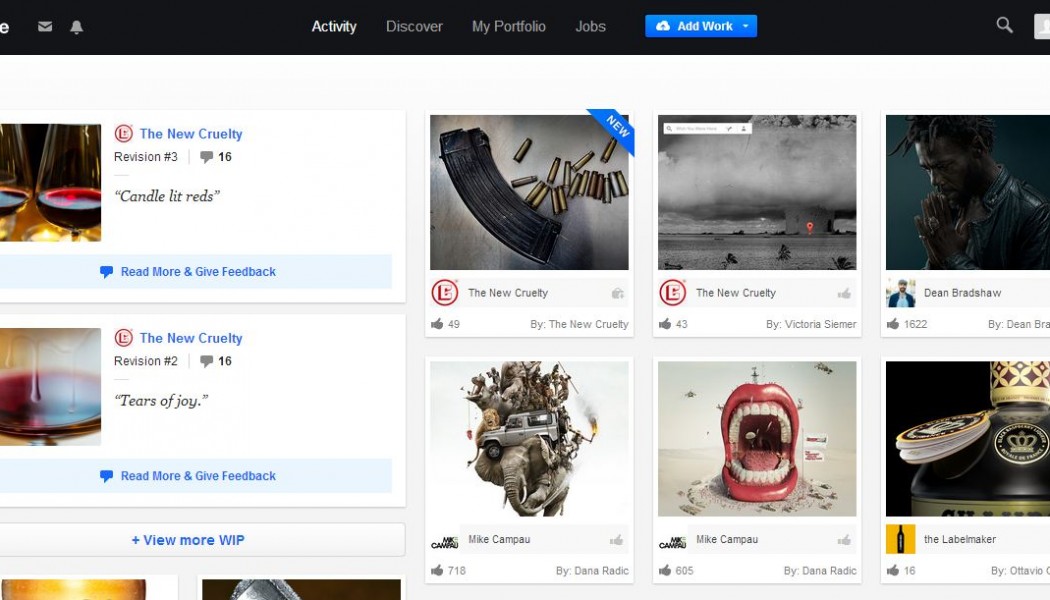Click thumbs-up icon beside 1622 appreciations
The height and width of the screenshot is (600, 1050).
pyautogui.click(x=893, y=324)
